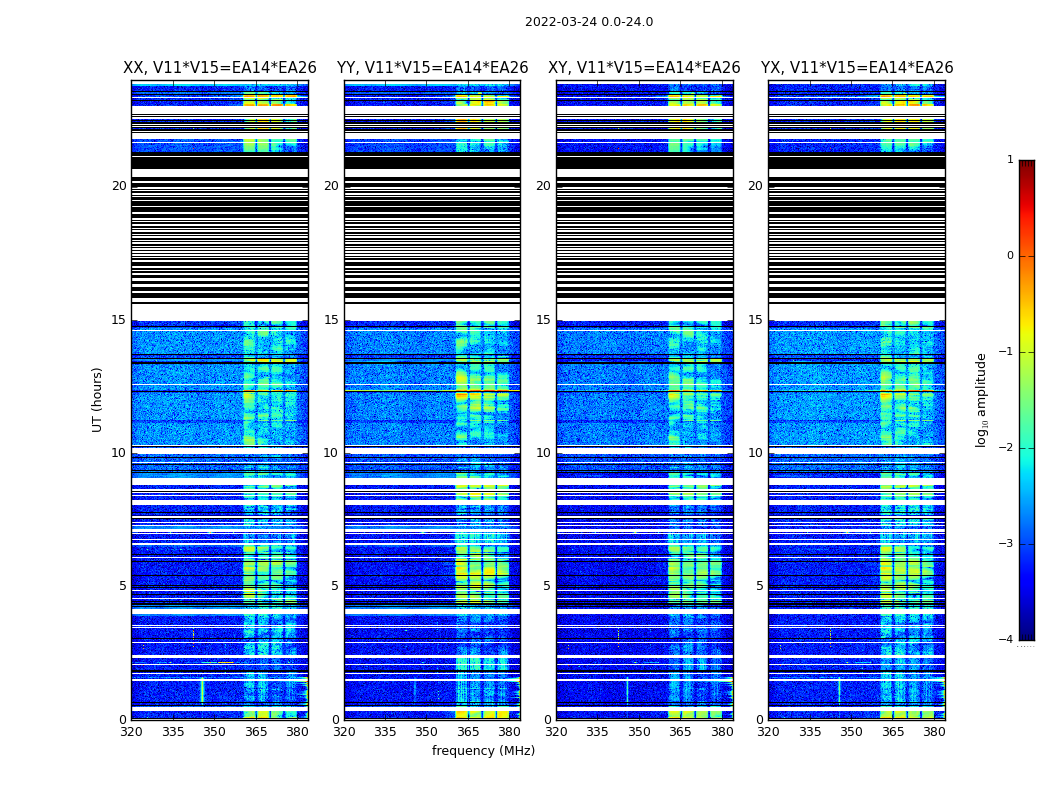This screenshot has height=800, width=1050.
Task: Click the YY, V11*V15=EA14*EA26 panel title
Action: point(433,68)
